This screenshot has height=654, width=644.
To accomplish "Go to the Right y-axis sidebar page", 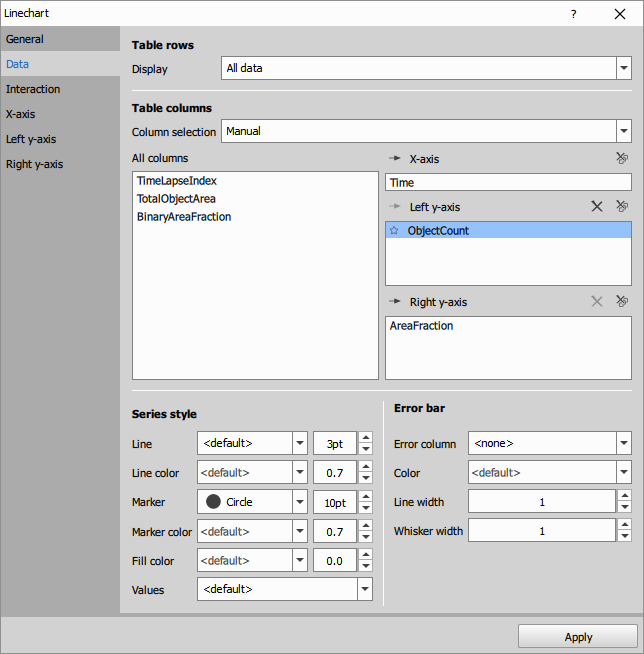I will pos(60,164).
